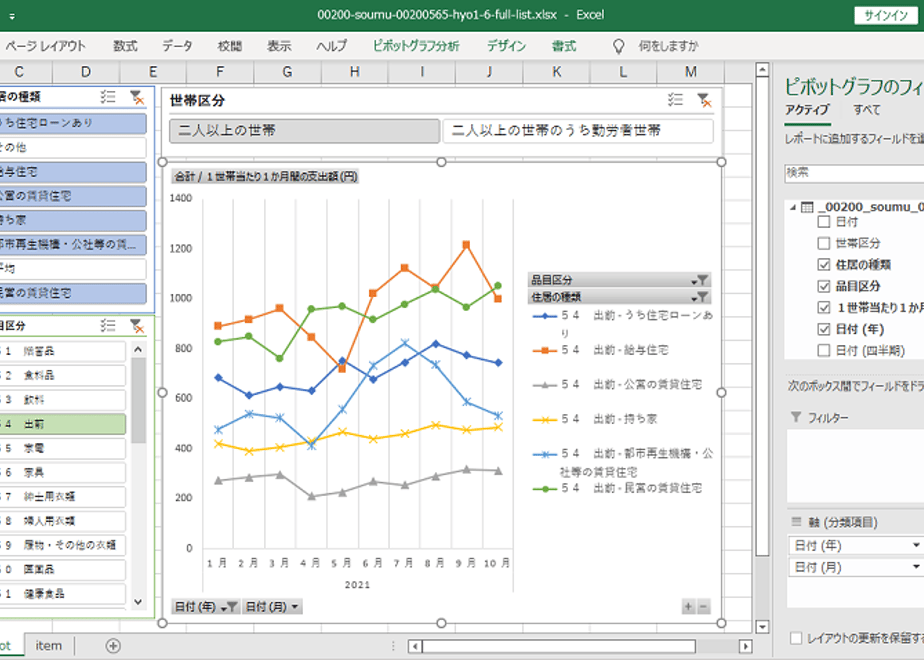Click worksheet vertical scroll-down arrow
Image resolution: width=924 pixels, height=660 pixels.
click(762, 626)
